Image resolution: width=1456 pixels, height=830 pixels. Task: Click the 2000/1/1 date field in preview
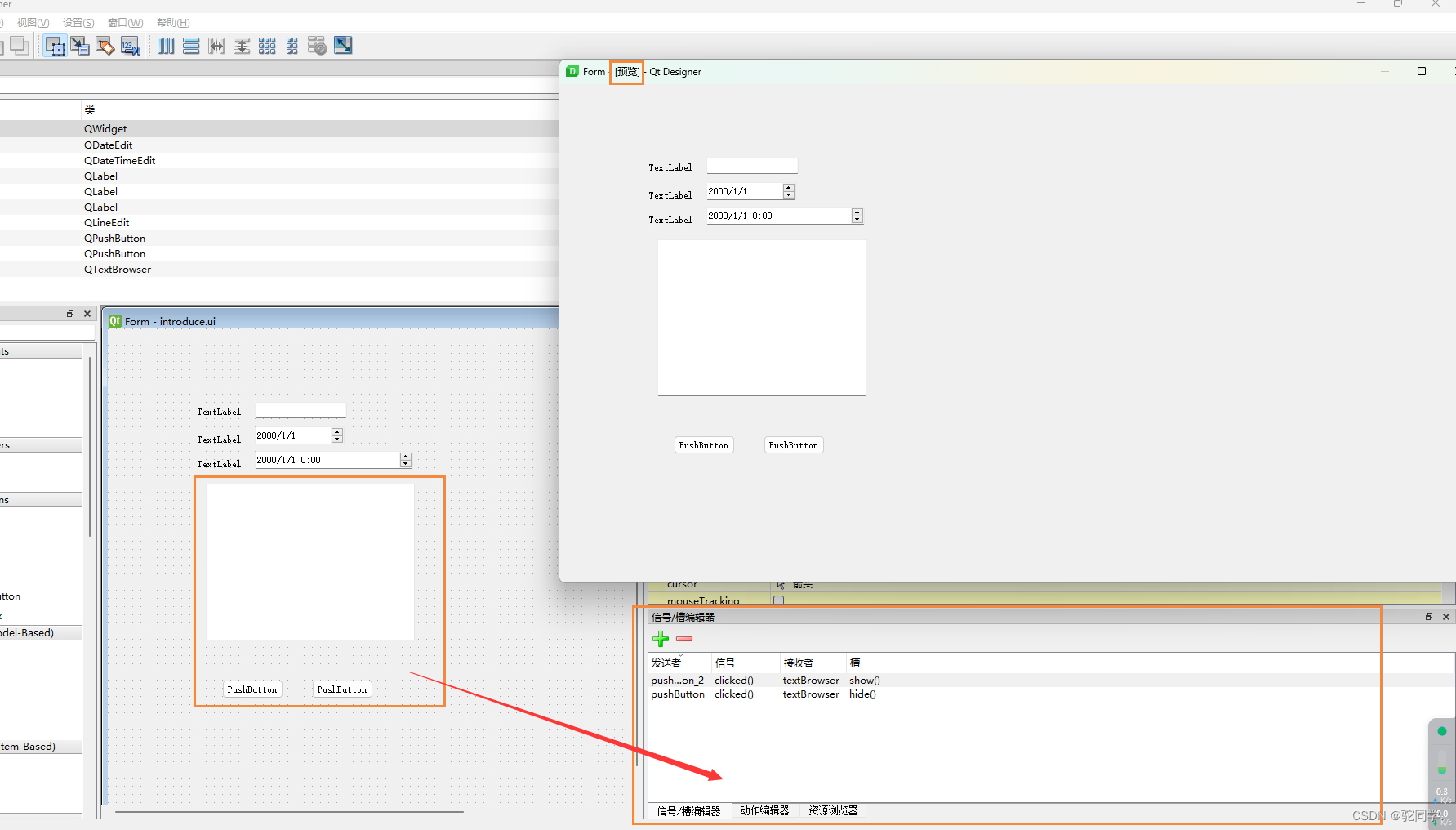[745, 191]
